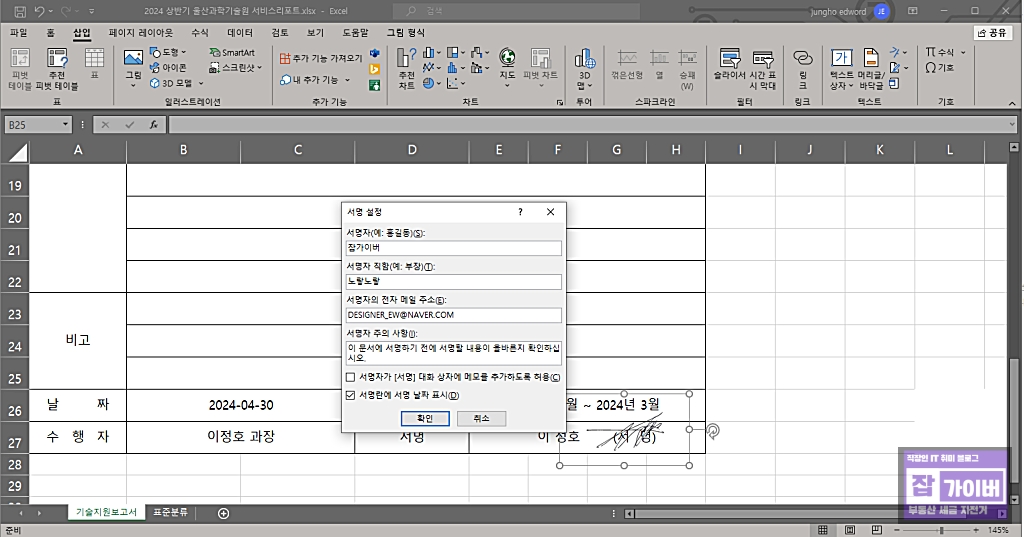
Task: Switch to the 홈 tab
Action: pos(51,33)
